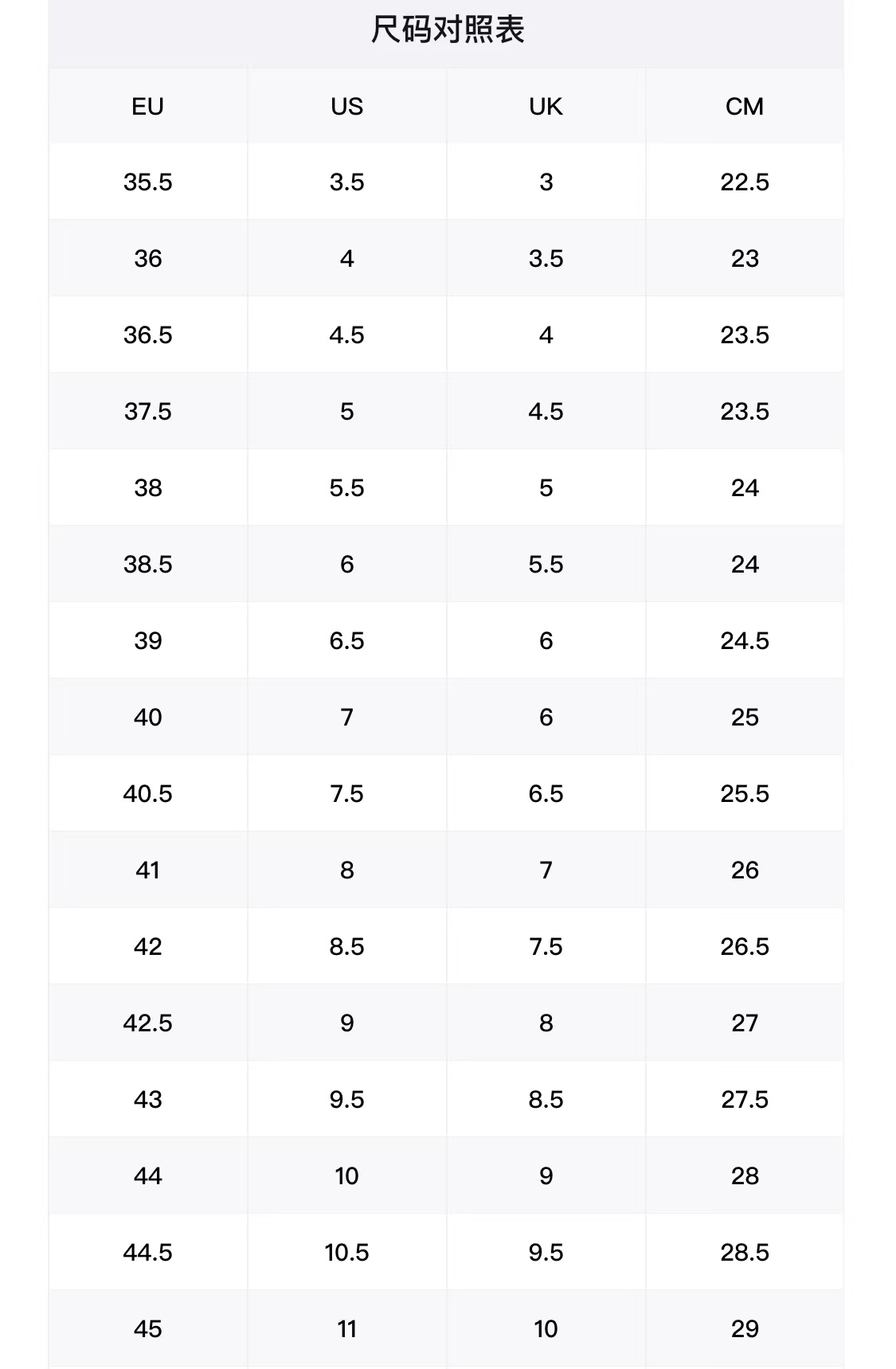896x1369 pixels.
Task: Click EU size 41 cell
Action: (147, 870)
